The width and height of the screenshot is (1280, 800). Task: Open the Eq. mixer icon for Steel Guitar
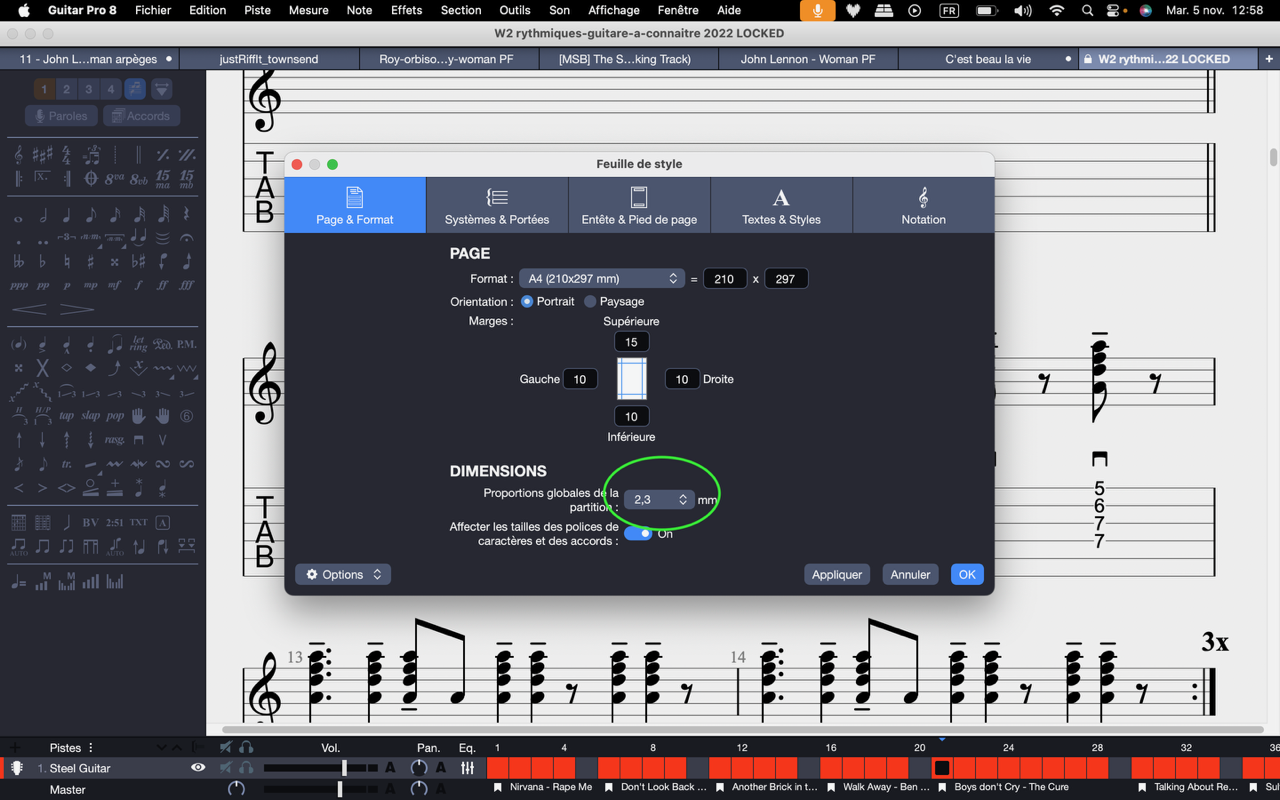coord(467,768)
